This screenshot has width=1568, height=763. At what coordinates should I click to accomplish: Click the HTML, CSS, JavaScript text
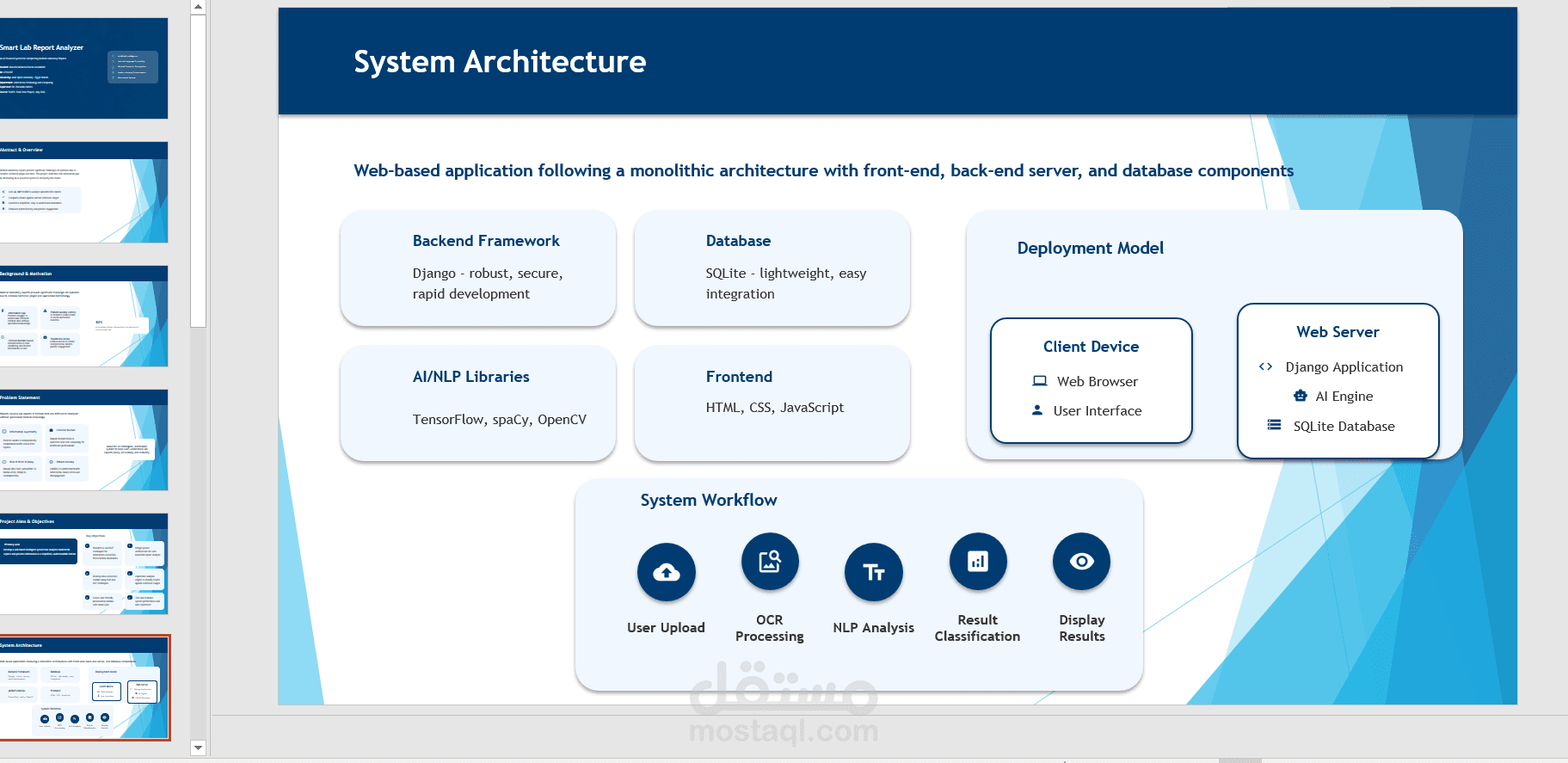coord(774,407)
